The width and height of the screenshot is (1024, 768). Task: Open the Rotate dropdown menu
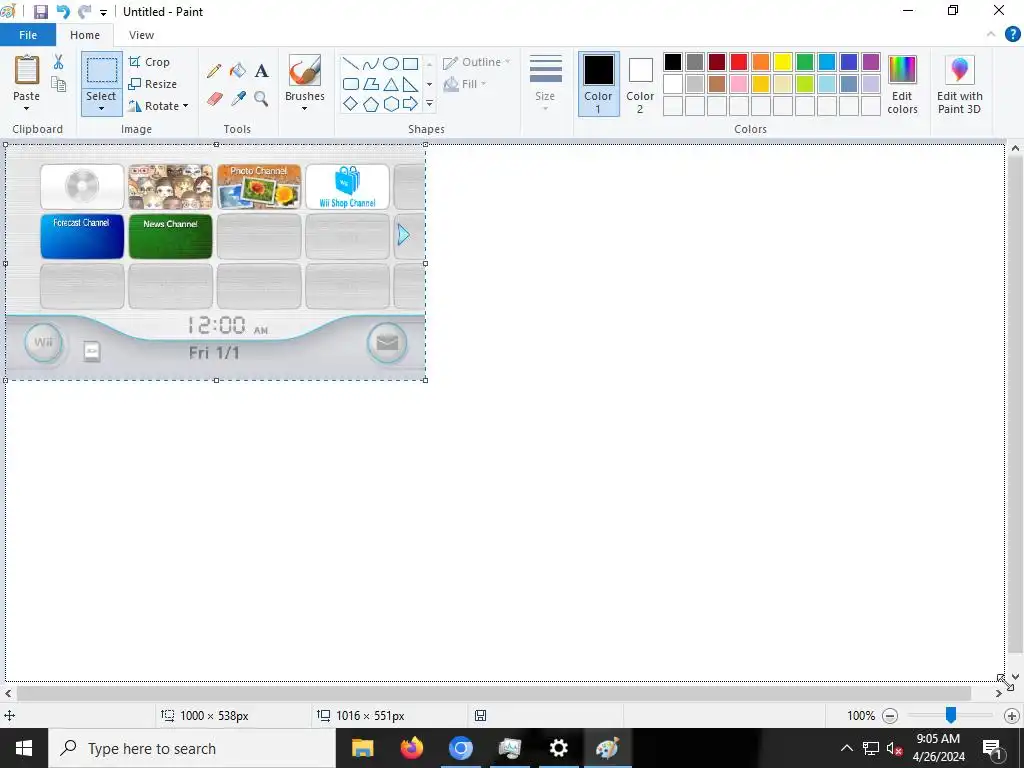(159, 106)
